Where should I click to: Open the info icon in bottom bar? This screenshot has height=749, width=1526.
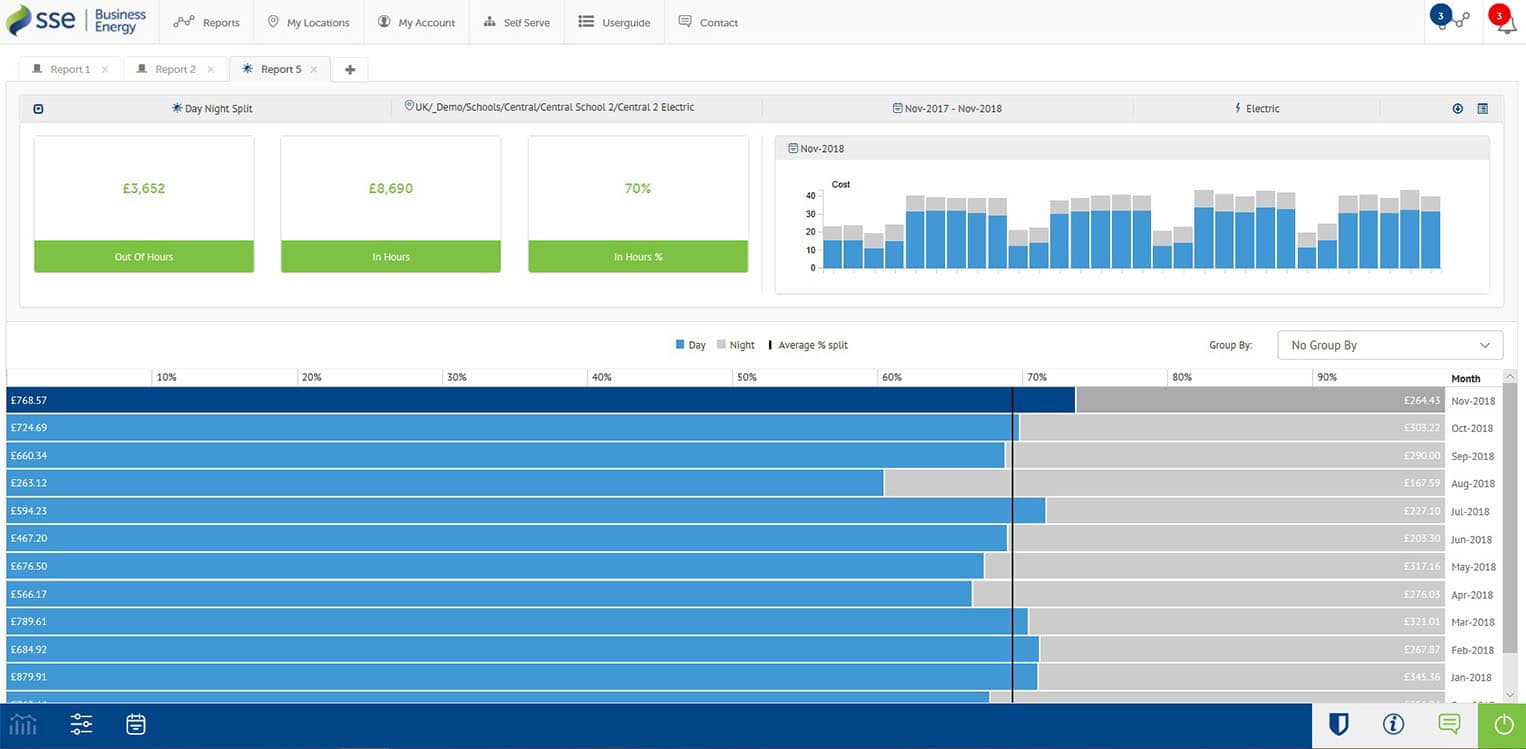pyautogui.click(x=1393, y=724)
